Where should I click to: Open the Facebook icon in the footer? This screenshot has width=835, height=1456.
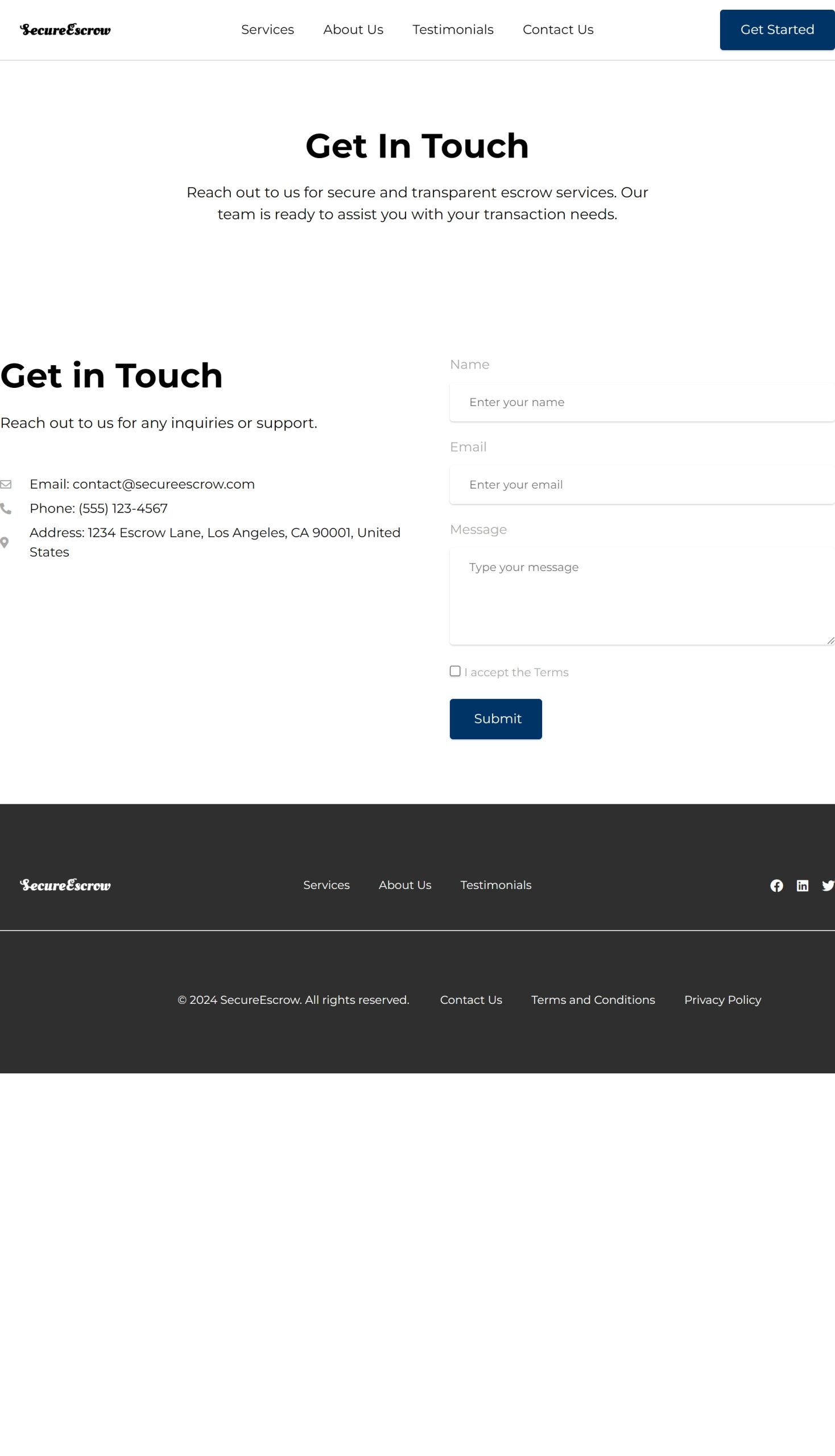776,886
